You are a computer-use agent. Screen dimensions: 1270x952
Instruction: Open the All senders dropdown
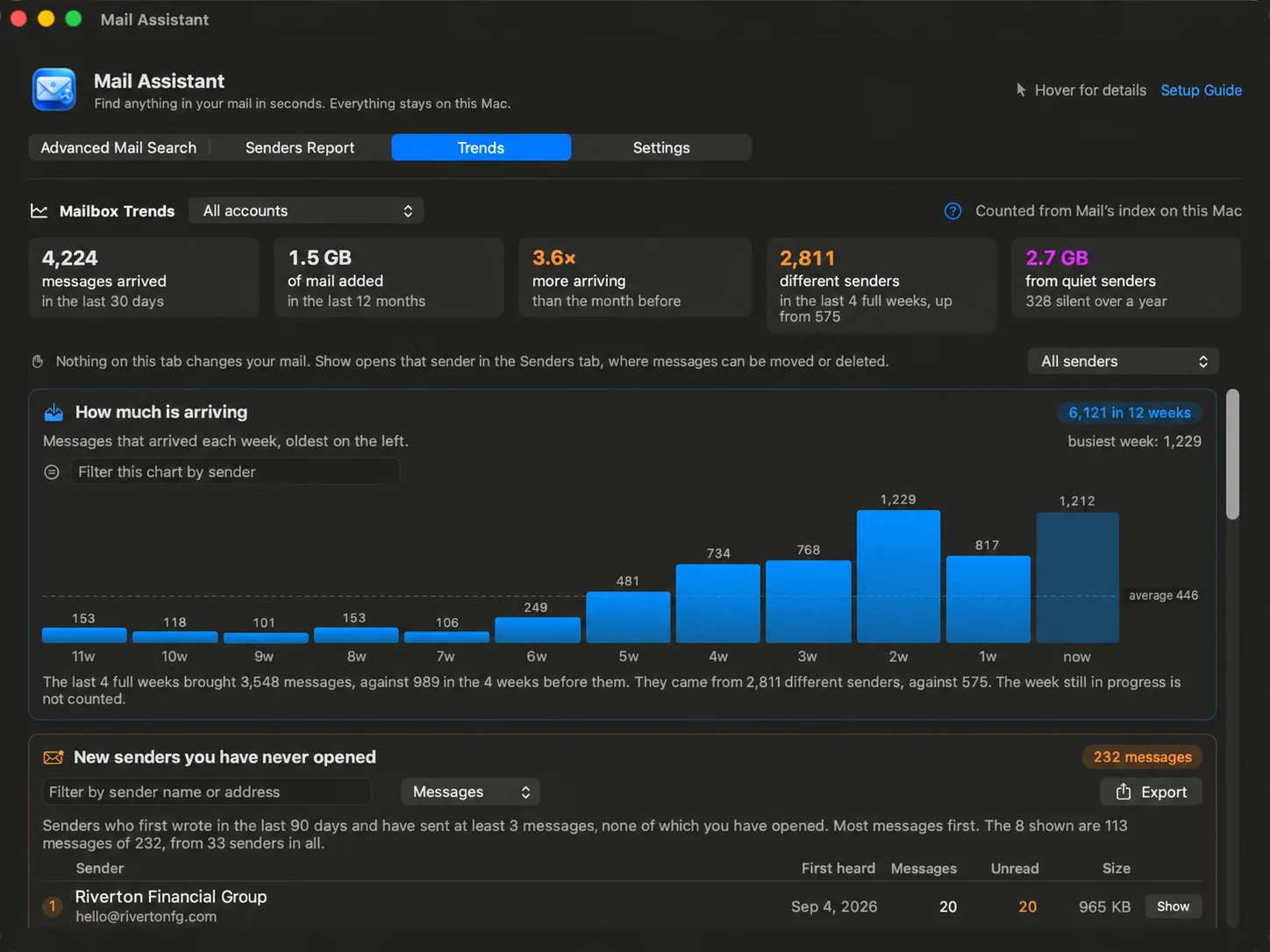point(1124,361)
